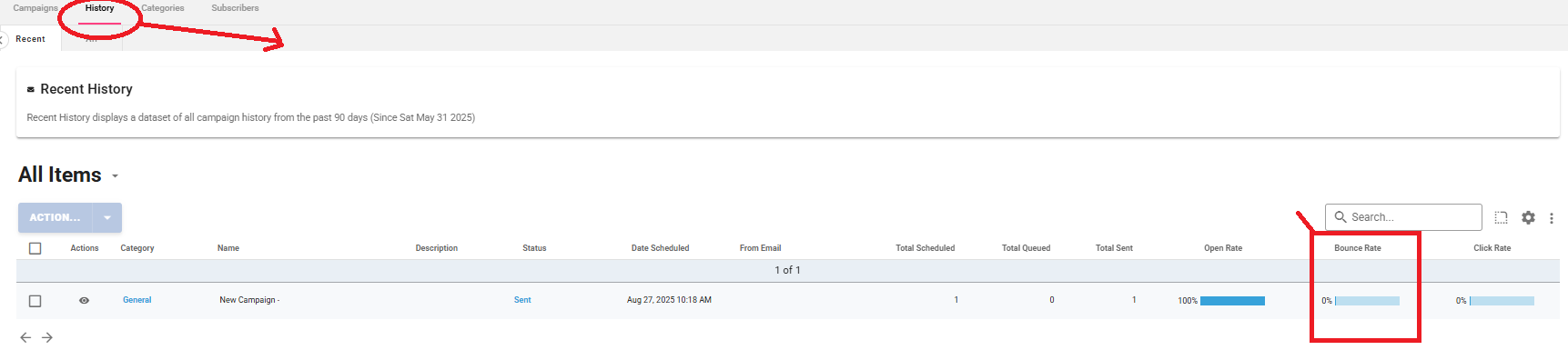The image size is (1568, 360).
Task: Open the Action button dropdown arrow
Action: coord(107,217)
